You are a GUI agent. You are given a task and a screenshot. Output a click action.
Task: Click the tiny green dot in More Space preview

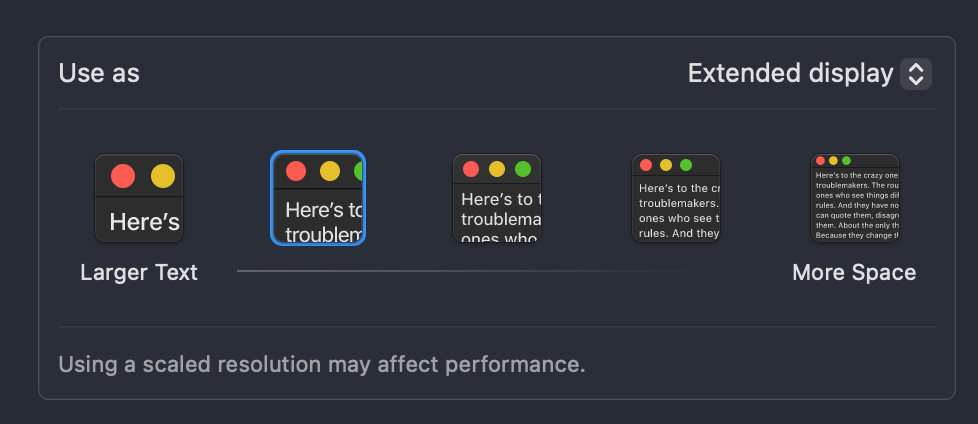tap(846, 160)
